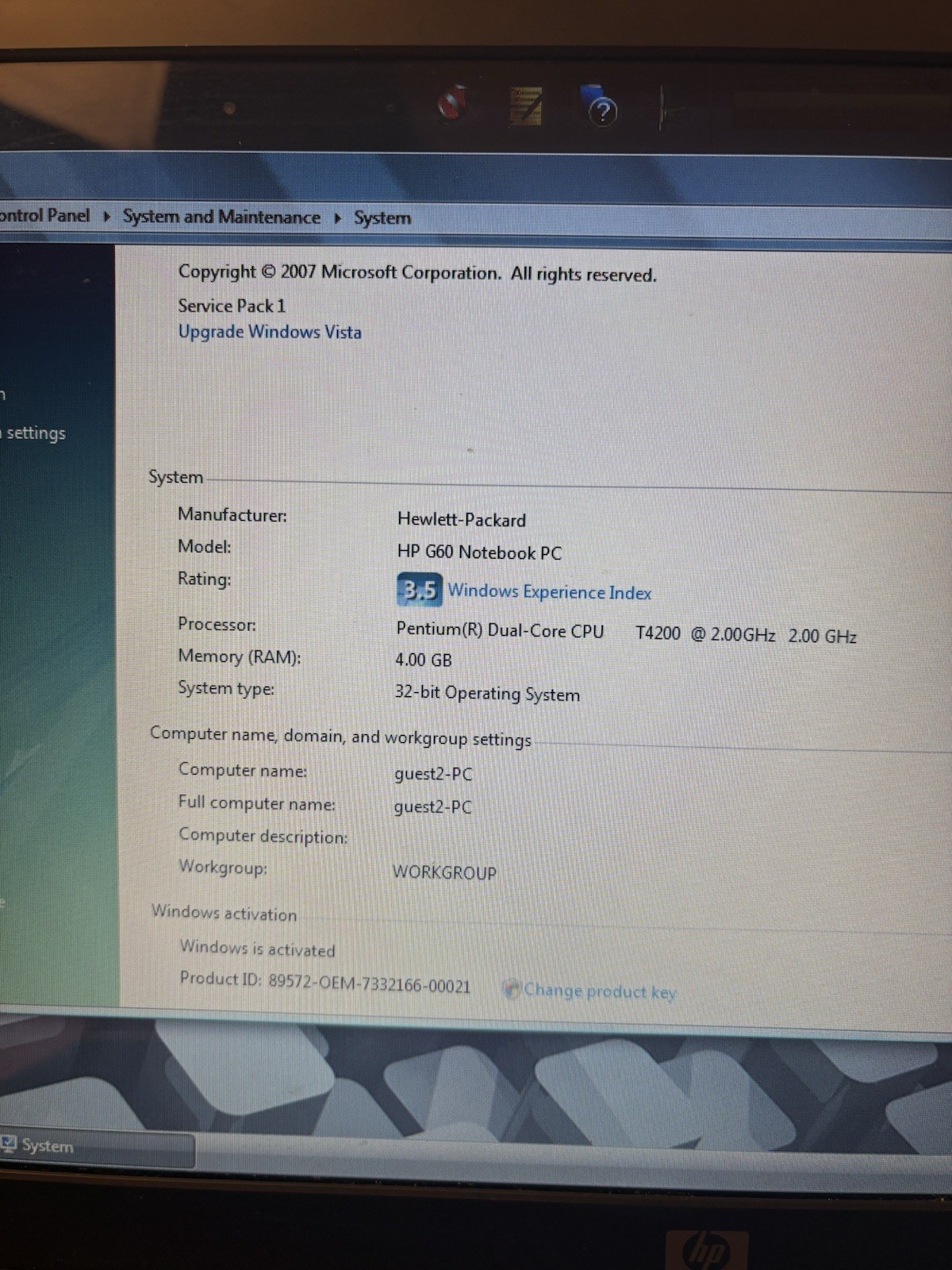
Task: Select 'Windows is activated' text
Action: pyautogui.click(x=257, y=949)
